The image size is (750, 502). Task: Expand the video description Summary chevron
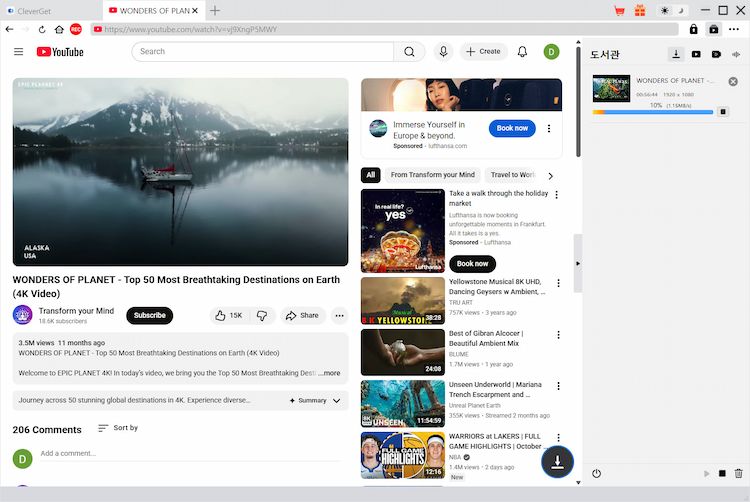pyautogui.click(x=336, y=400)
